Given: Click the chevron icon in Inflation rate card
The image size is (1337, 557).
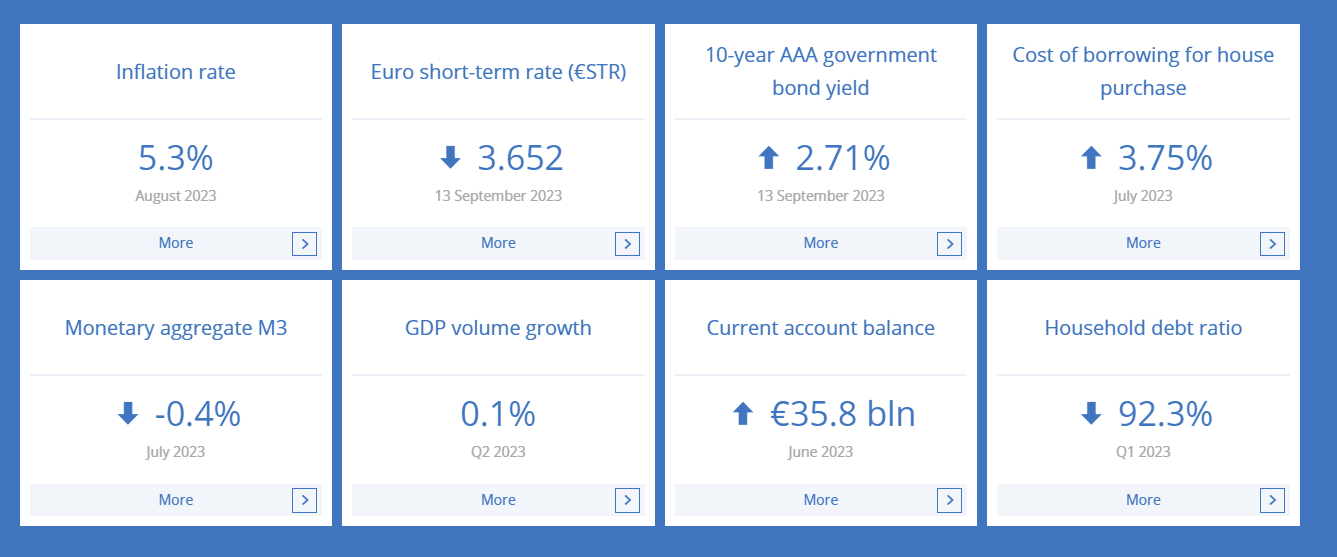Looking at the screenshot, I should 305,244.
